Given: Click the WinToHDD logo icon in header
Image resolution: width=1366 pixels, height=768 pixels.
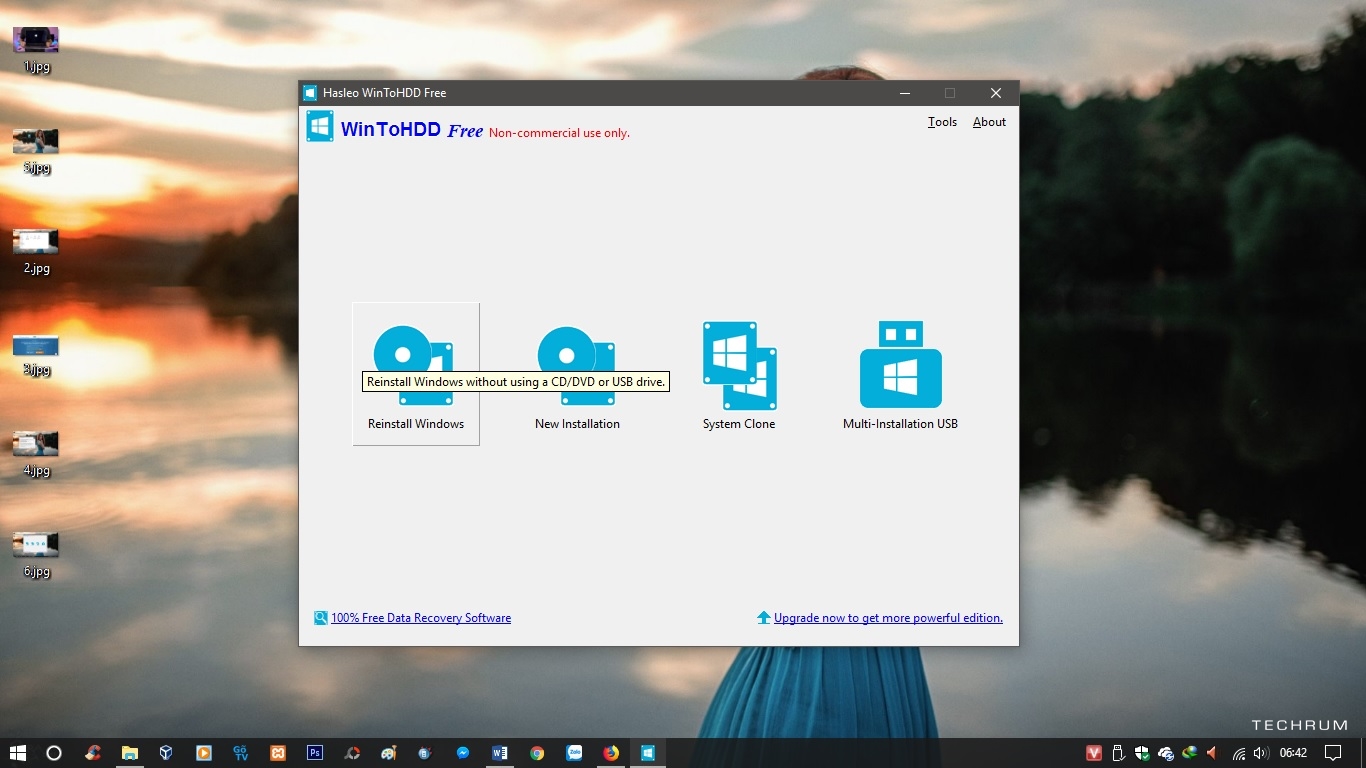Looking at the screenshot, I should (320, 126).
